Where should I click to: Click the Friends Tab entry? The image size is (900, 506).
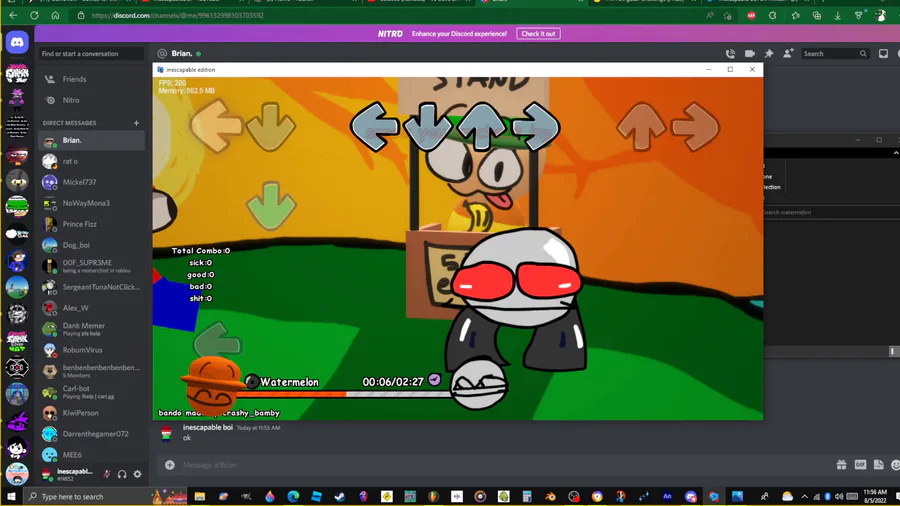coord(91,79)
